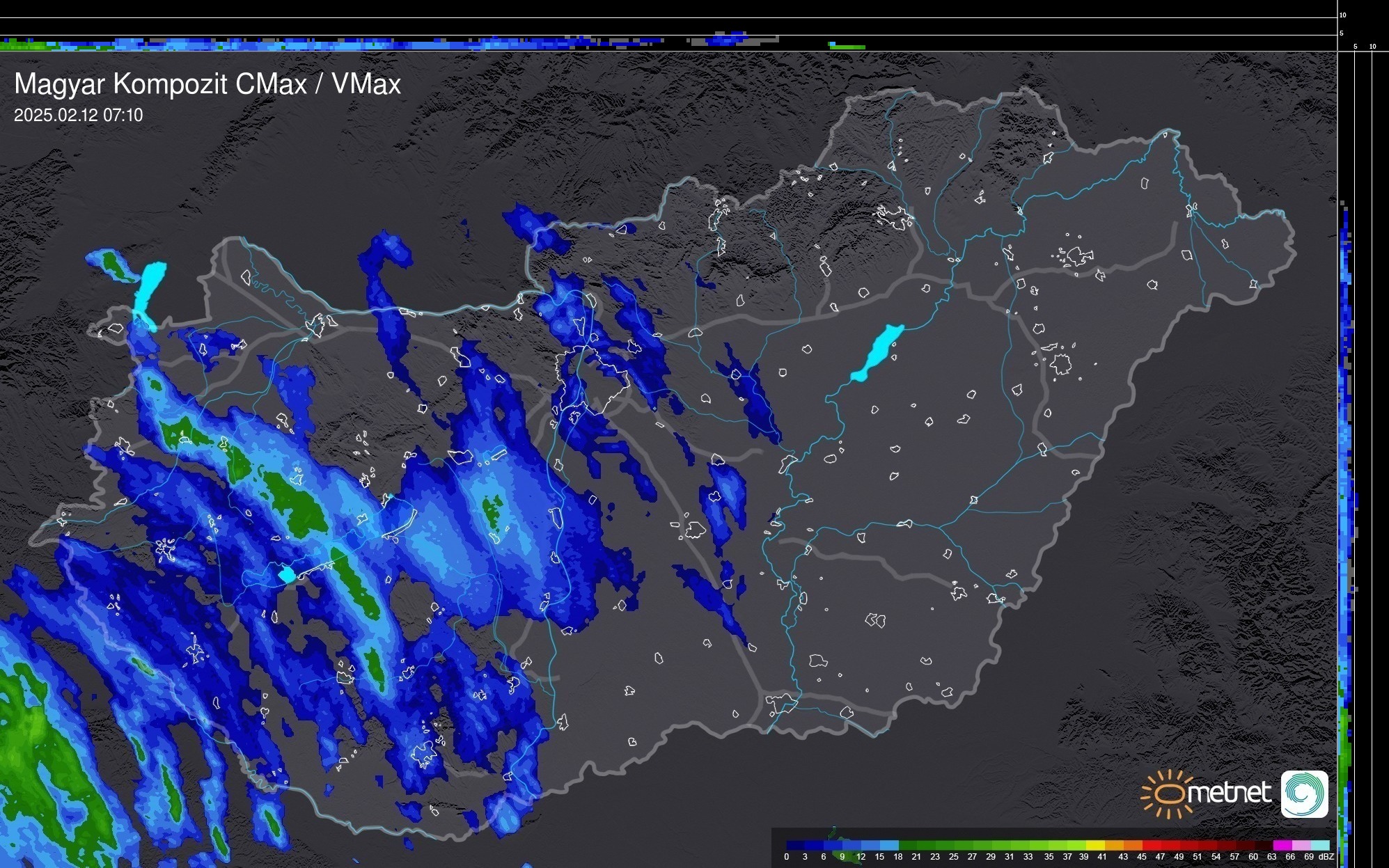Click the 5 label on top VMax panel
Image resolution: width=1389 pixels, height=868 pixels.
point(1341,33)
